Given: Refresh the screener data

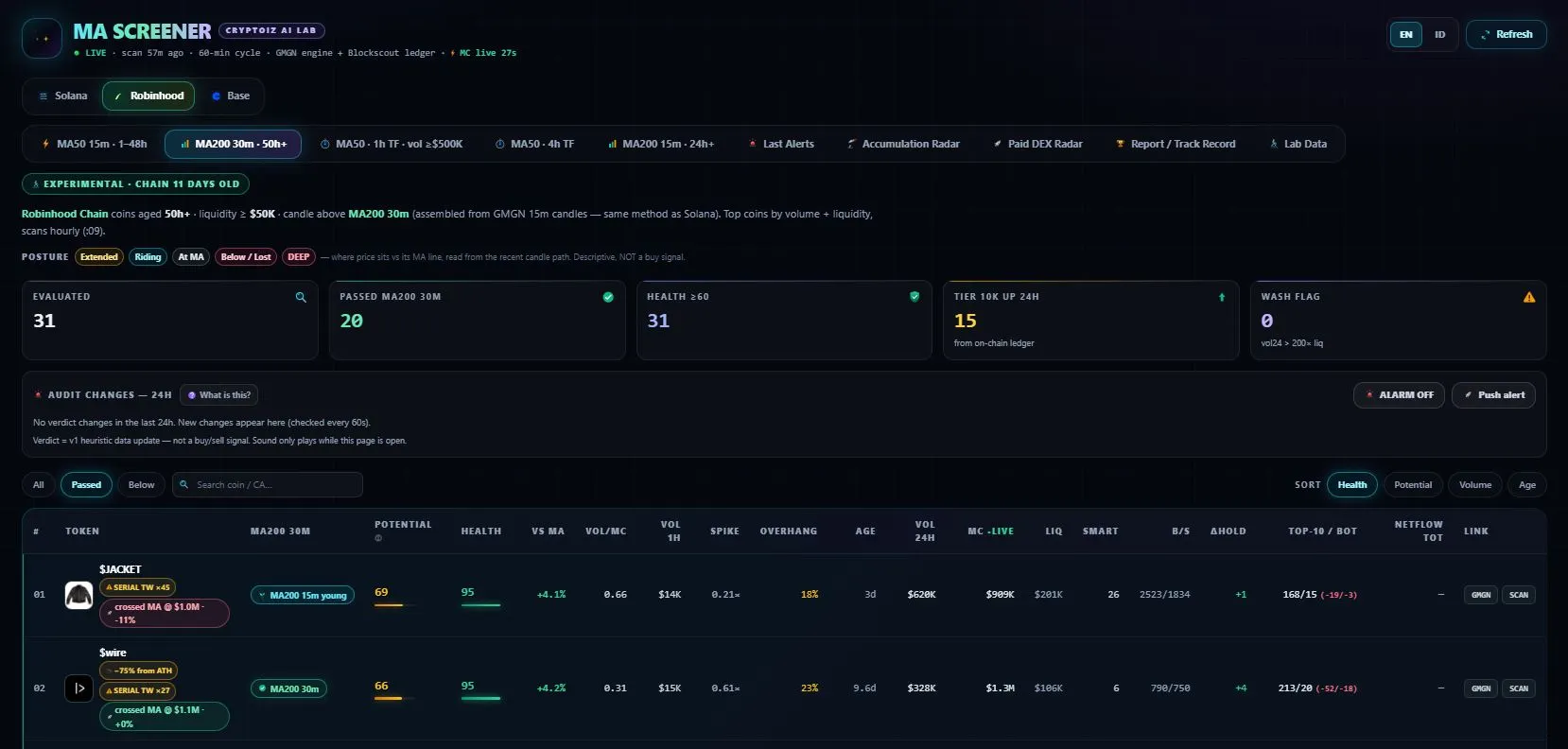Looking at the screenshot, I should tap(1507, 35).
